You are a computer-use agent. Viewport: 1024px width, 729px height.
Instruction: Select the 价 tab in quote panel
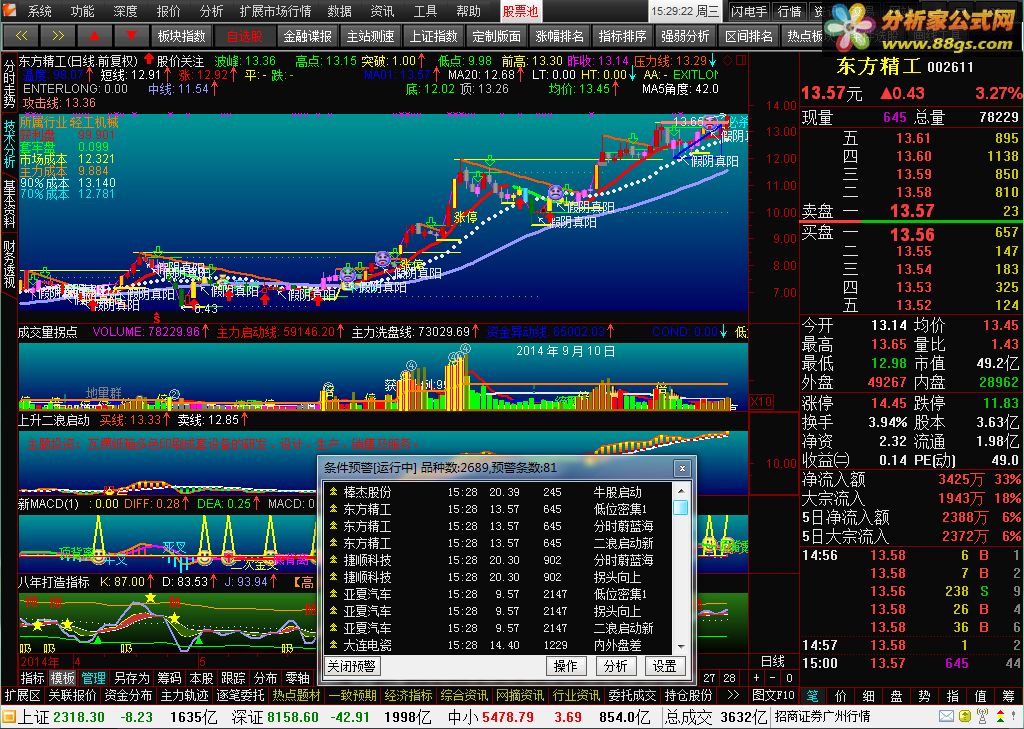pyautogui.click(x=840, y=696)
